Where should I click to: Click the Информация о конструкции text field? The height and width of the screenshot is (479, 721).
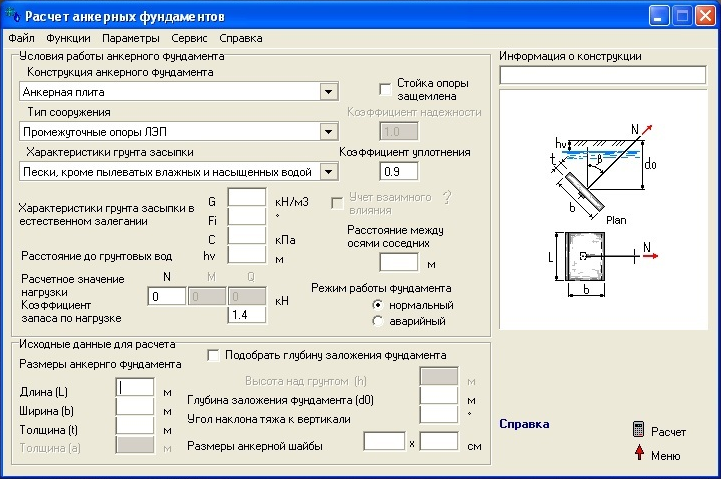coord(602,75)
